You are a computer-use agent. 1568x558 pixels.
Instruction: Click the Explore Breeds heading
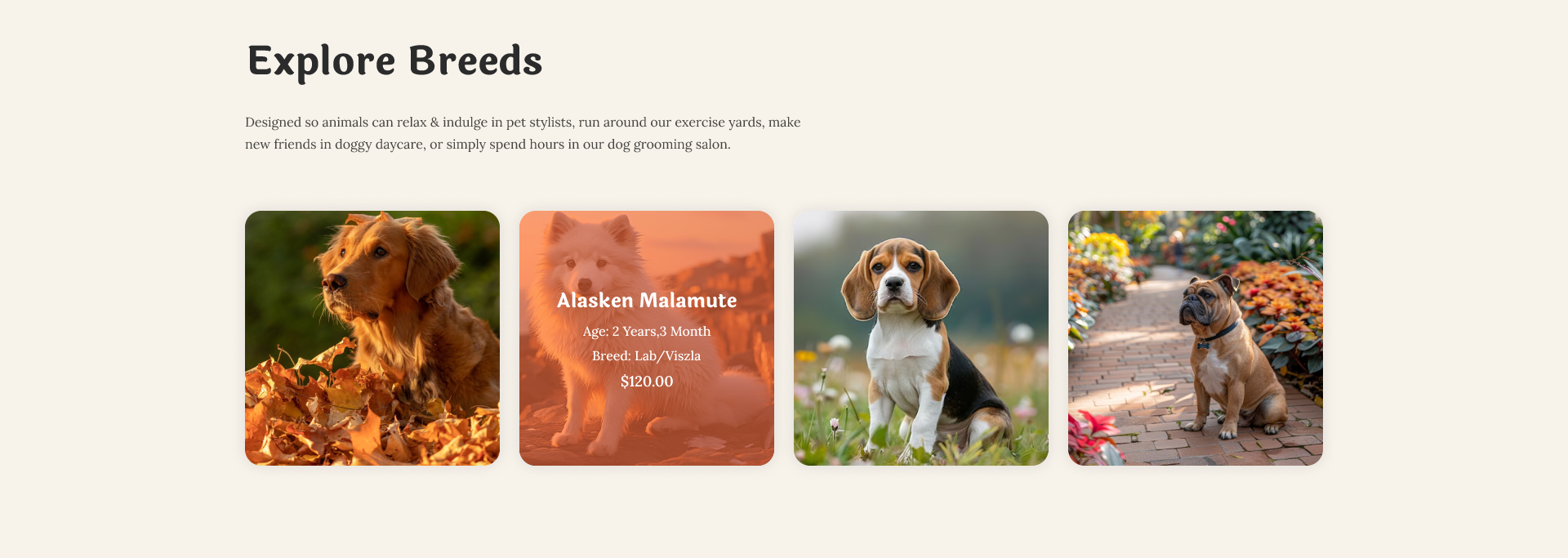[x=394, y=61]
